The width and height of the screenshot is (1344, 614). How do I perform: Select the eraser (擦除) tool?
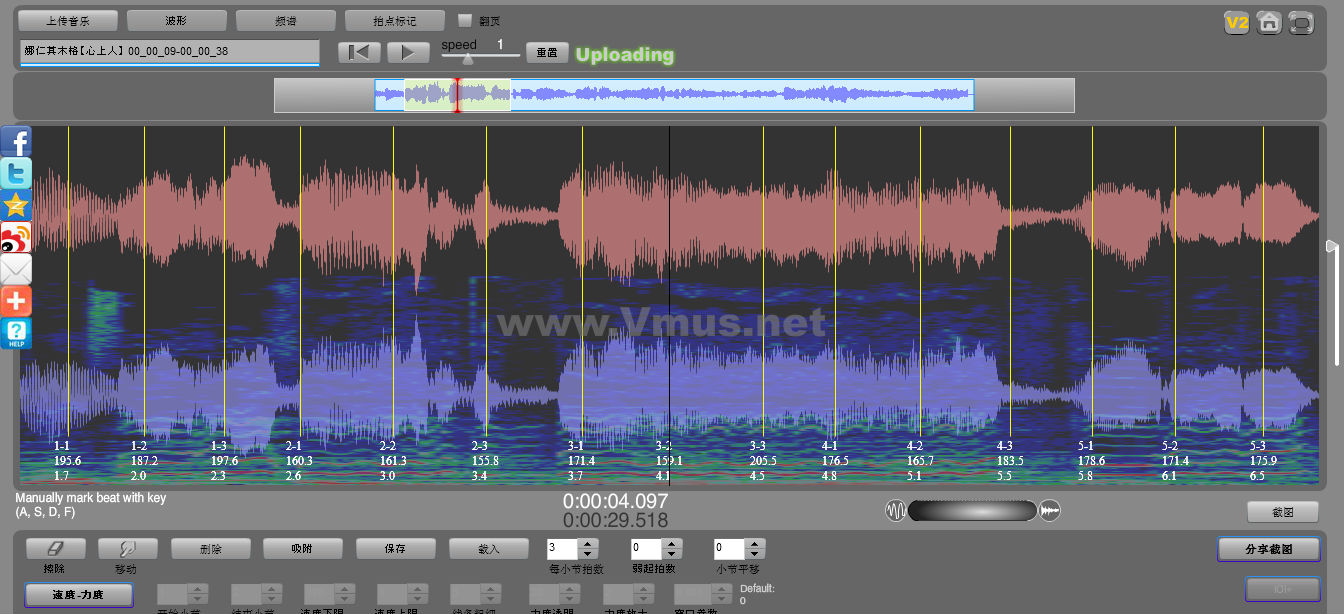[55, 548]
